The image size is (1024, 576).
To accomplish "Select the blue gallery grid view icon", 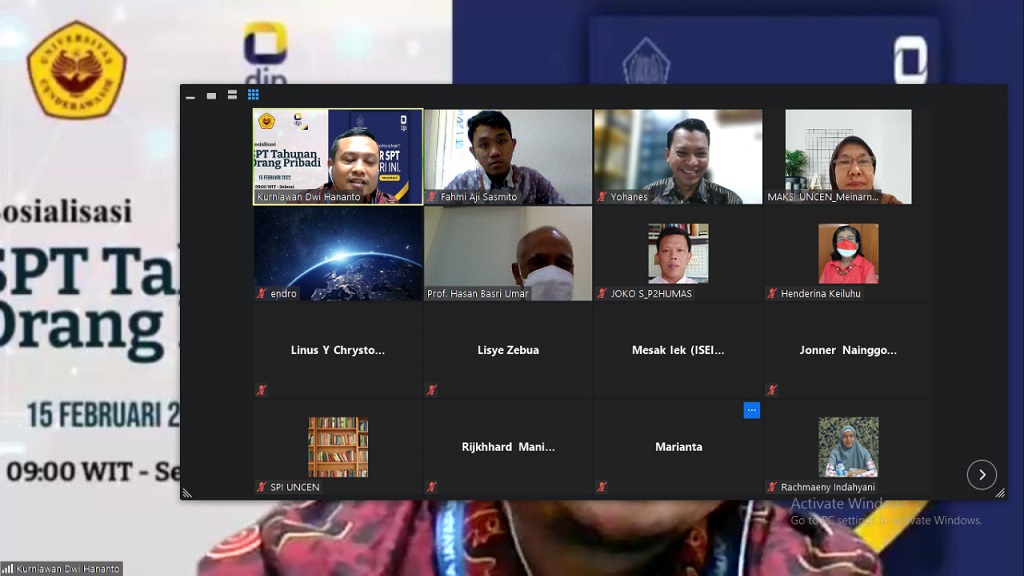I will point(253,95).
